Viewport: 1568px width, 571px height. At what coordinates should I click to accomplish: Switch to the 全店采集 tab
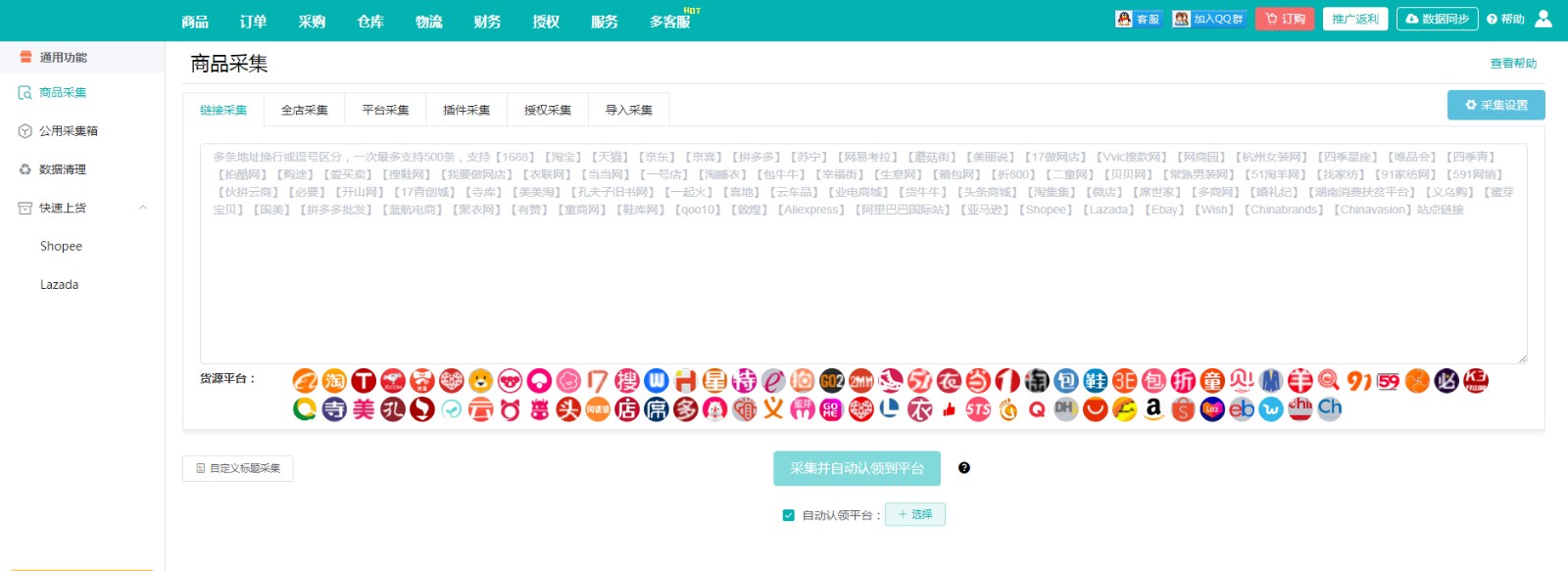coord(305,110)
